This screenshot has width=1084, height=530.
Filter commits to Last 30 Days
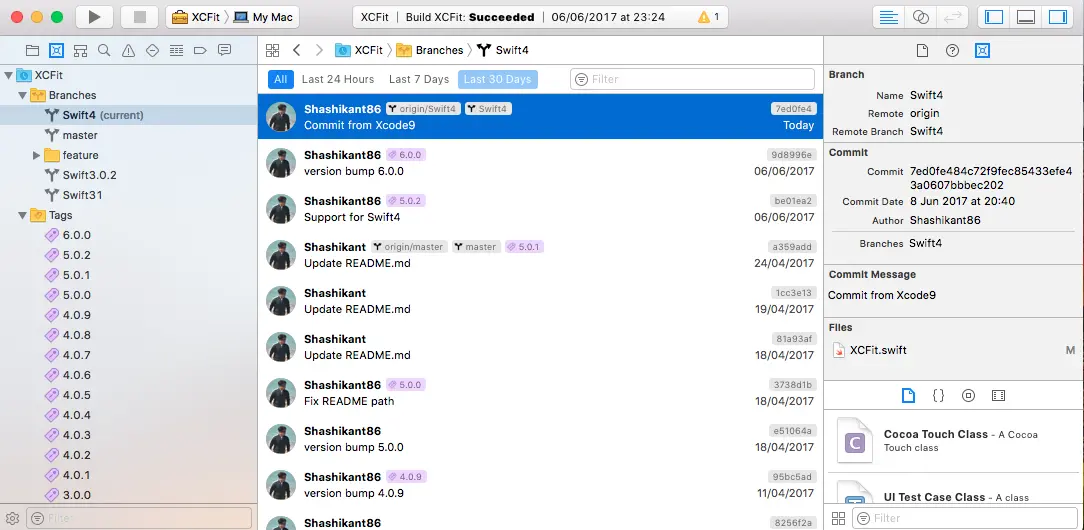[498, 79]
